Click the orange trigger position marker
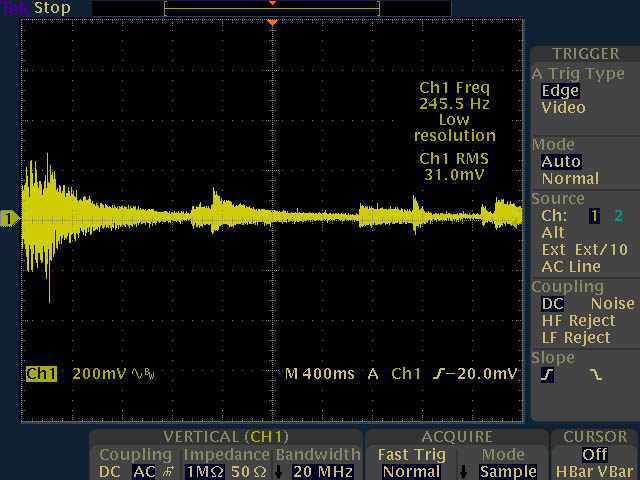 point(272,22)
